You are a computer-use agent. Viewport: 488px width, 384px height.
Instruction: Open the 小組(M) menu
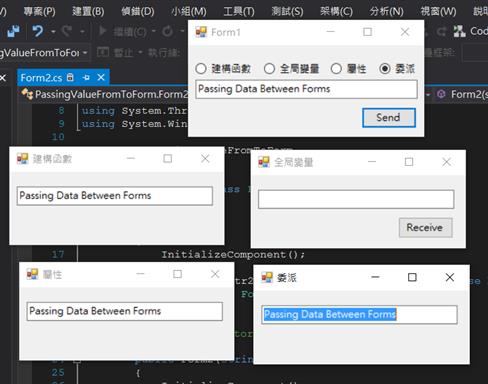[x=189, y=12]
